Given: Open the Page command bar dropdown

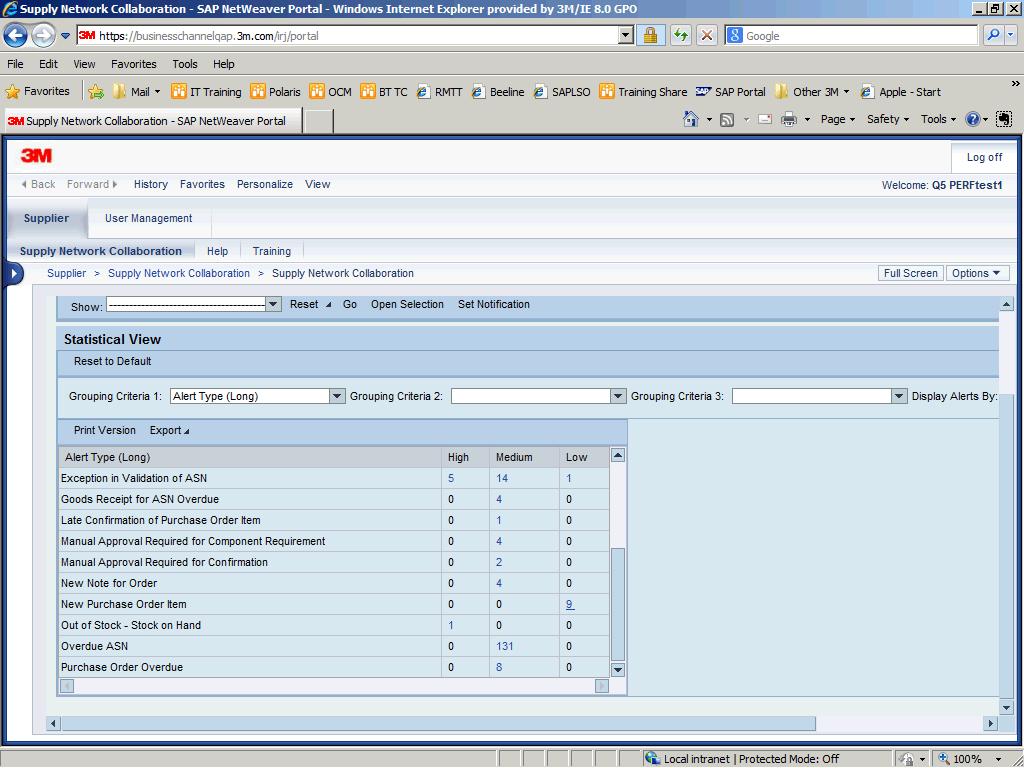Looking at the screenshot, I should pyautogui.click(x=838, y=120).
